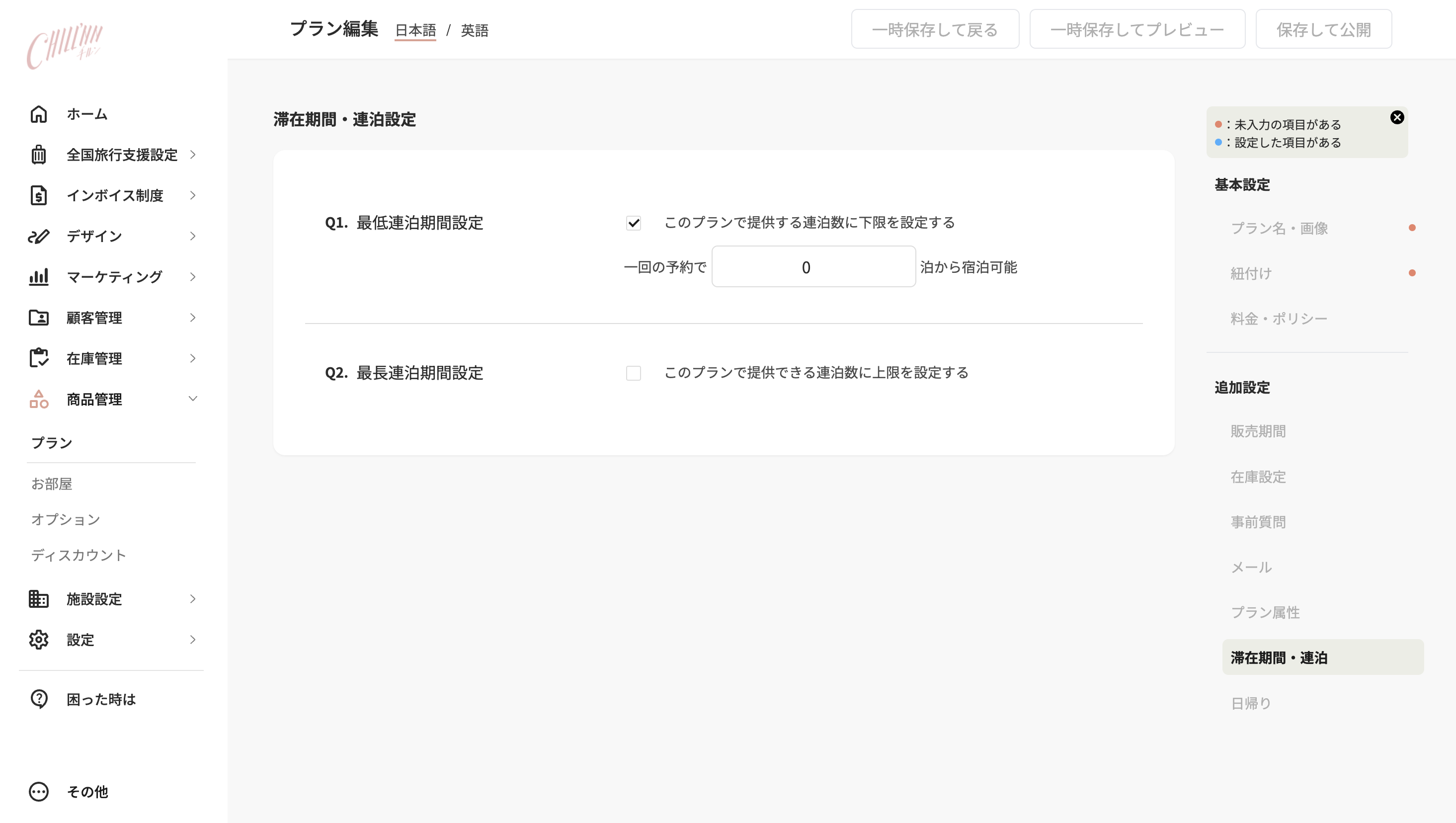Click the minimum nights number input field

pos(813,267)
